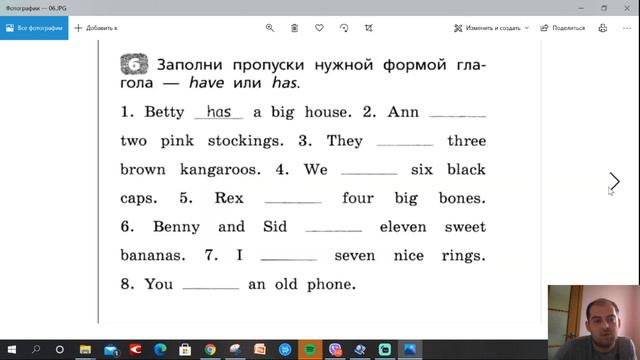Open Viber on the taskbar
640x360 pixels.
tap(335, 349)
